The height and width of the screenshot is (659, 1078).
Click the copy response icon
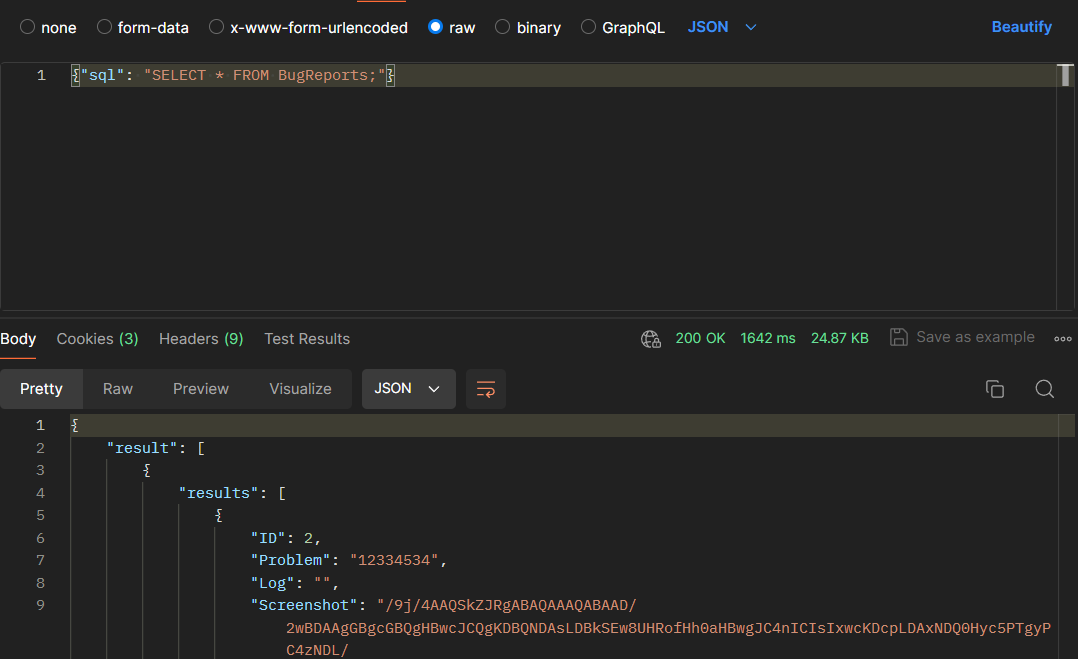click(x=995, y=389)
